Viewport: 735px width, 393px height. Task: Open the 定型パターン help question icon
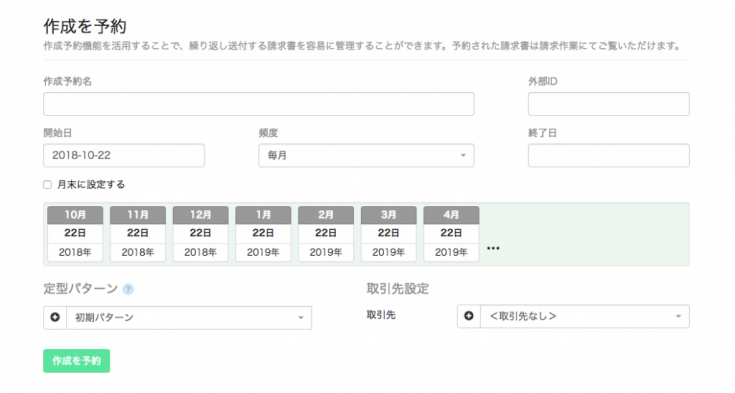[x=128, y=289]
